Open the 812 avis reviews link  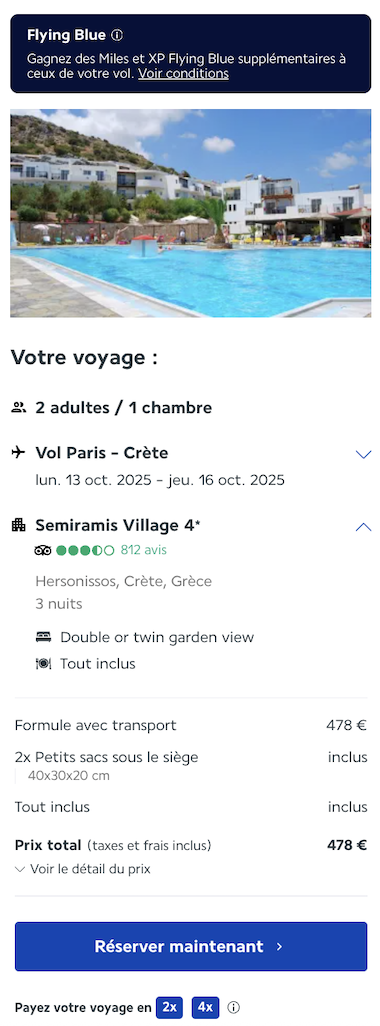click(143, 550)
